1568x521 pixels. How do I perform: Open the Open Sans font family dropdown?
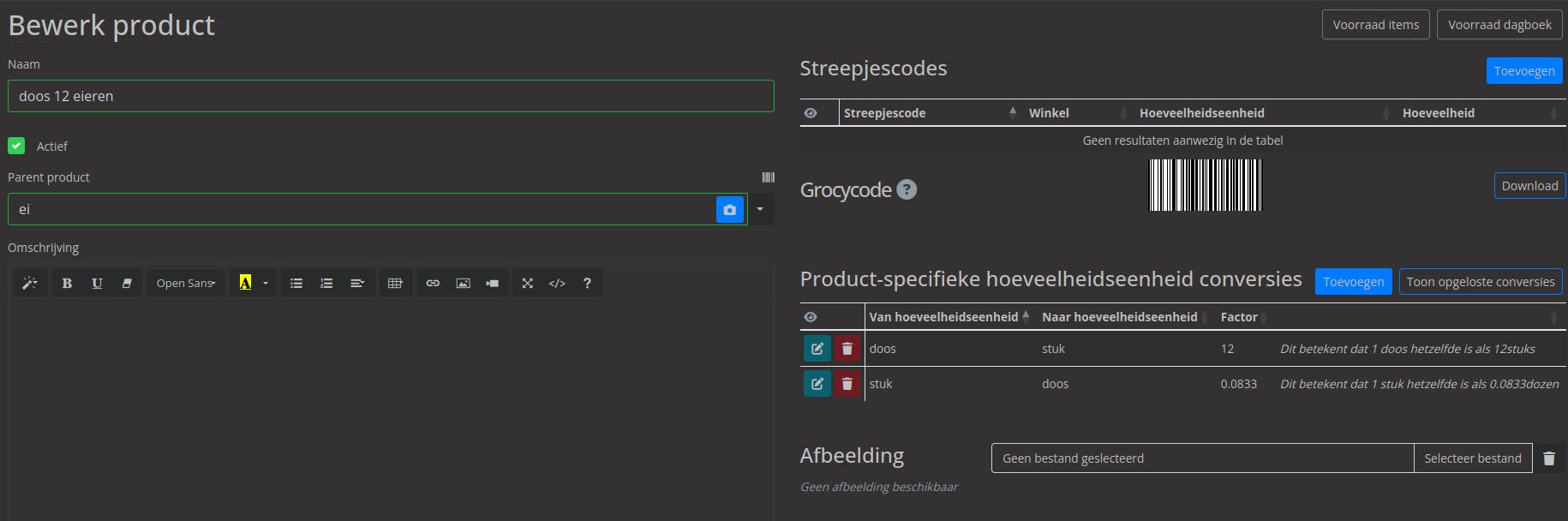(185, 284)
